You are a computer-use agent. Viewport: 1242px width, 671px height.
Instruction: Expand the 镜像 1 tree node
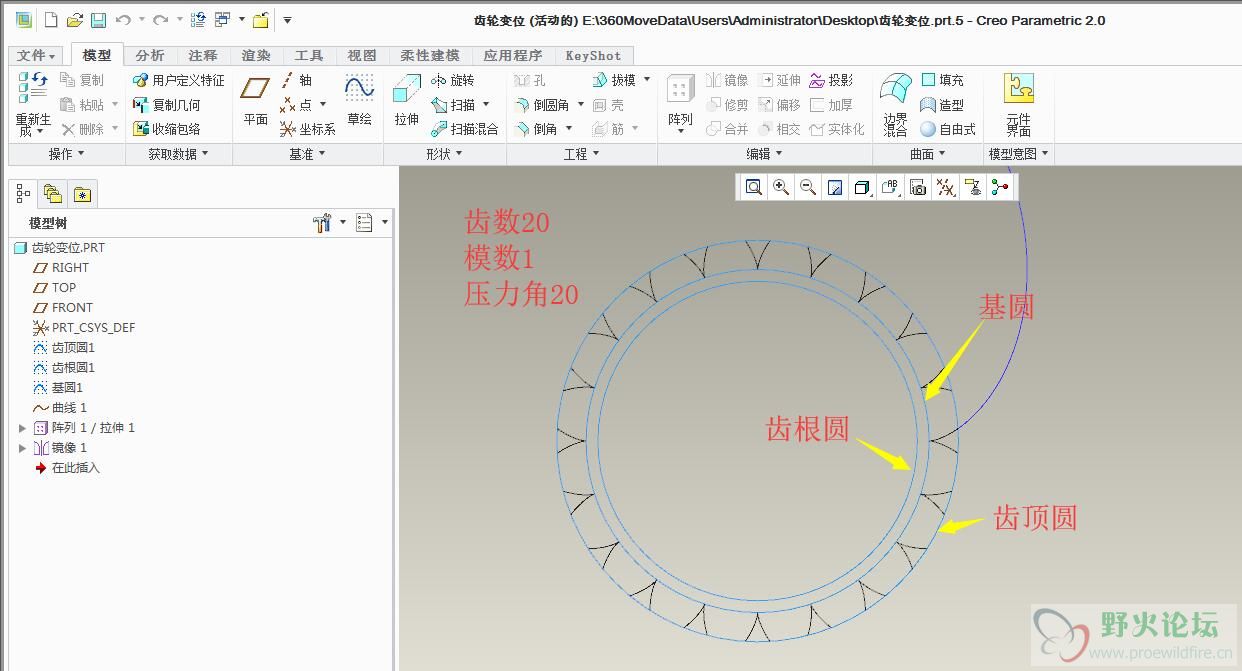23,448
